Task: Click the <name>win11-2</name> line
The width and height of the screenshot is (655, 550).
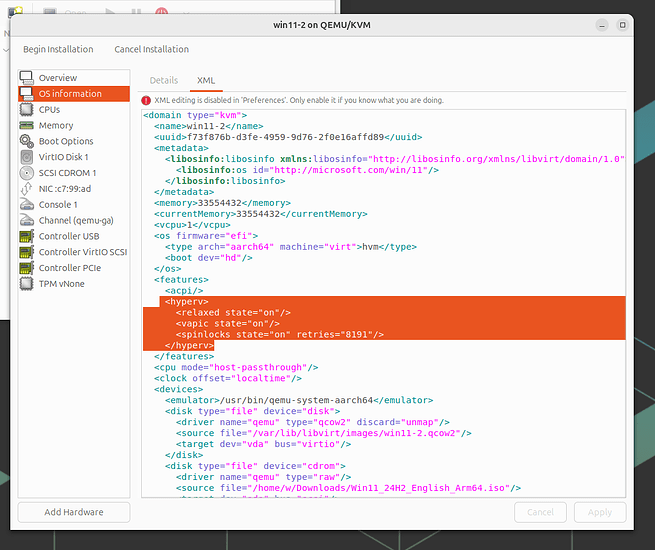Action: 208,126
